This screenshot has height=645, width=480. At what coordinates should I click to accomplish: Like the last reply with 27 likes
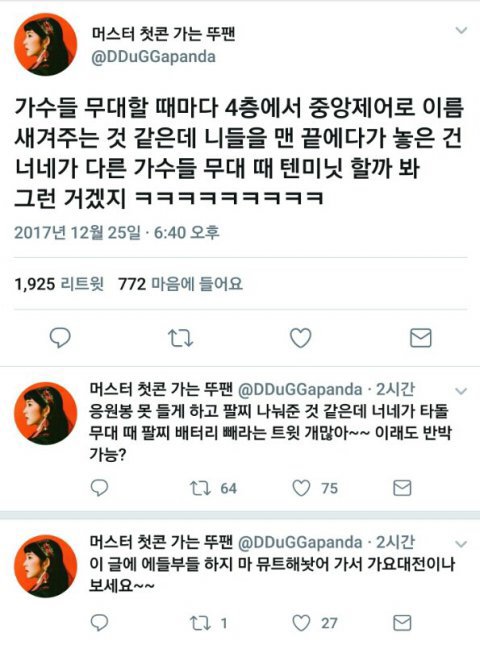pos(301,623)
